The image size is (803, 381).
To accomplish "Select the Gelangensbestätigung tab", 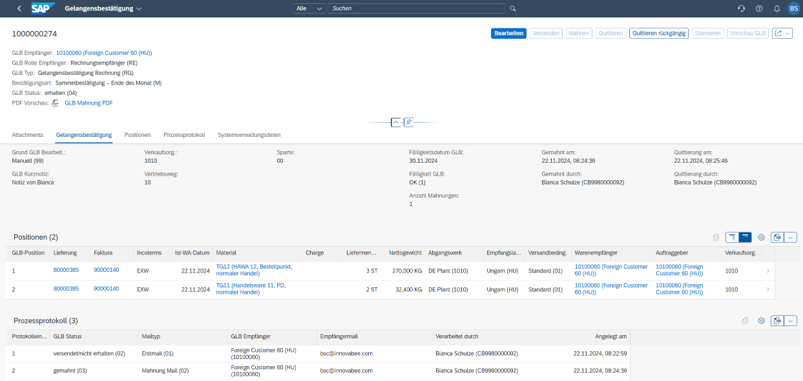I will [x=84, y=135].
